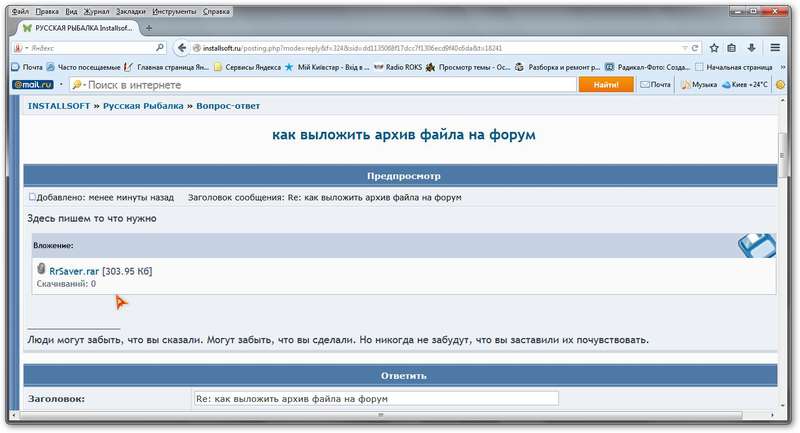This screenshot has width=800, height=433.
Task: Click the Yandex search engine icon dropdown
Action: [20, 48]
